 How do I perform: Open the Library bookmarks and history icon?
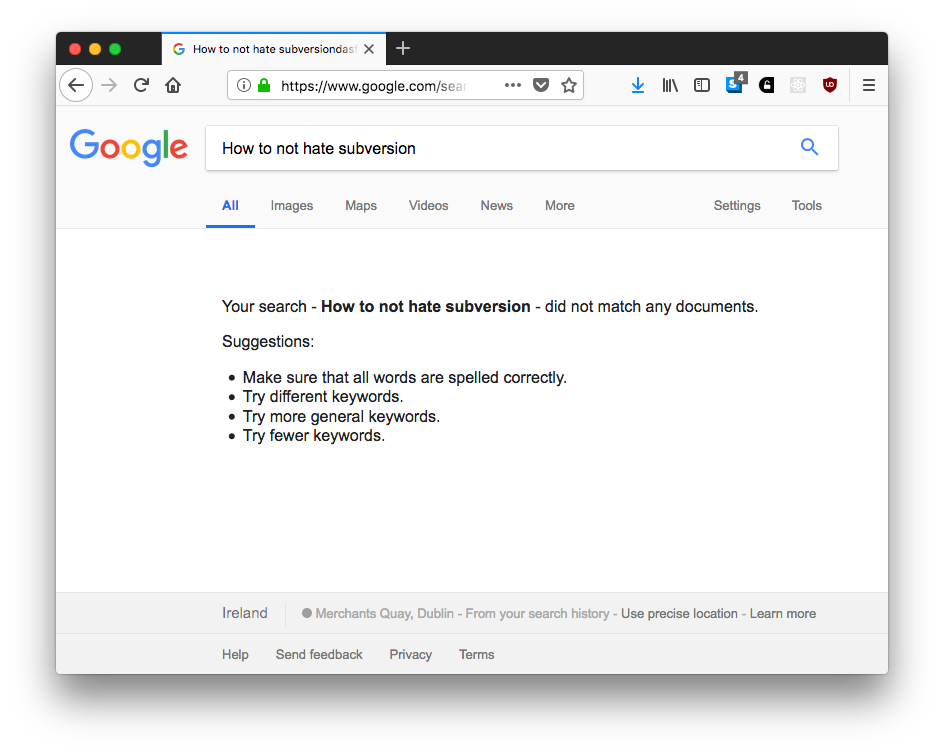(670, 86)
